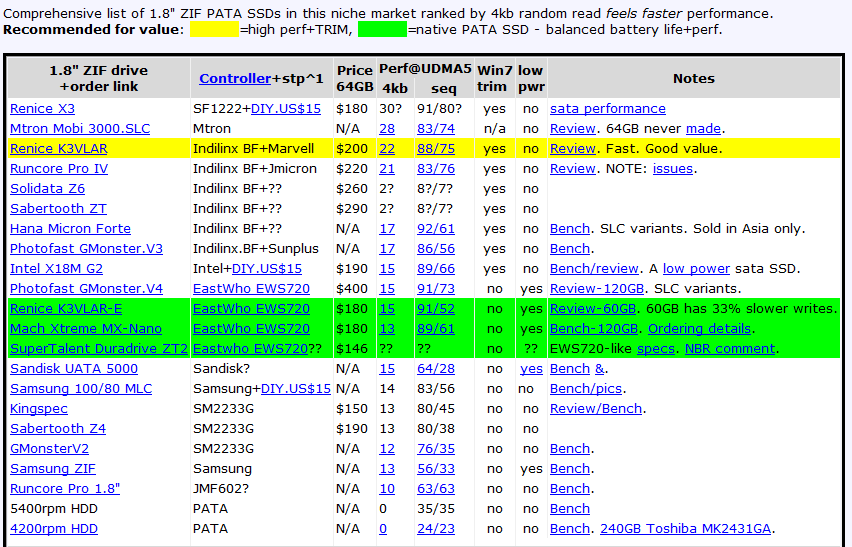This screenshot has height=547, width=852.
Task: Open the Sabertooth Z4 link
Action: click(58, 429)
